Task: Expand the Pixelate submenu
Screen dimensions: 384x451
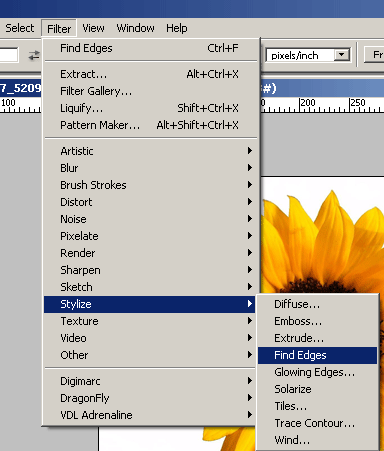Action: click(149, 236)
